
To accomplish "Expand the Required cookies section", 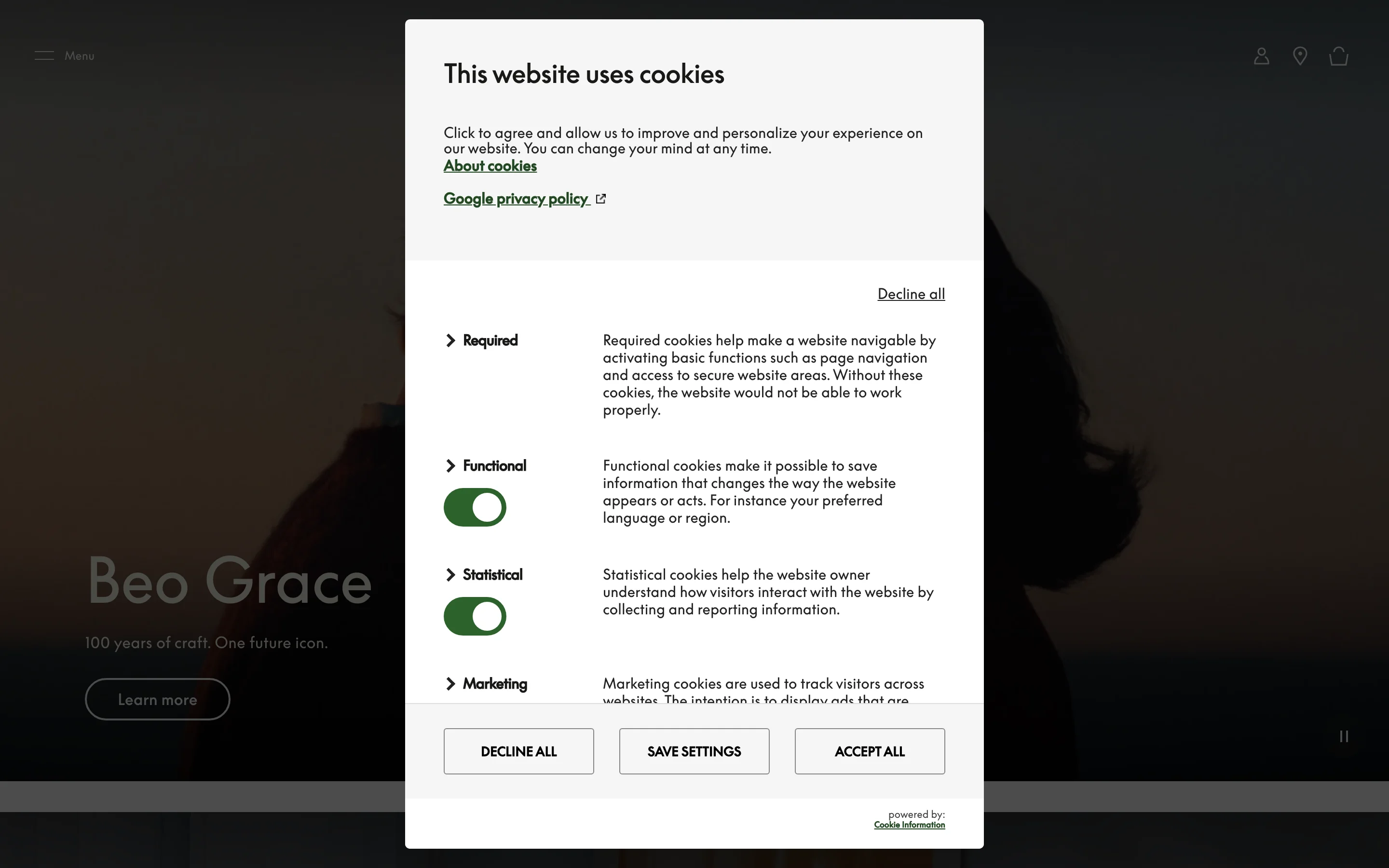I will [x=450, y=340].
